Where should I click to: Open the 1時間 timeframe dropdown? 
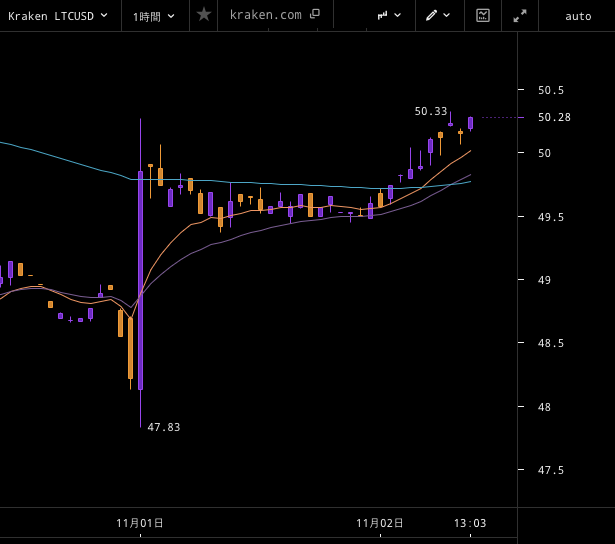[x=154, y=16]
